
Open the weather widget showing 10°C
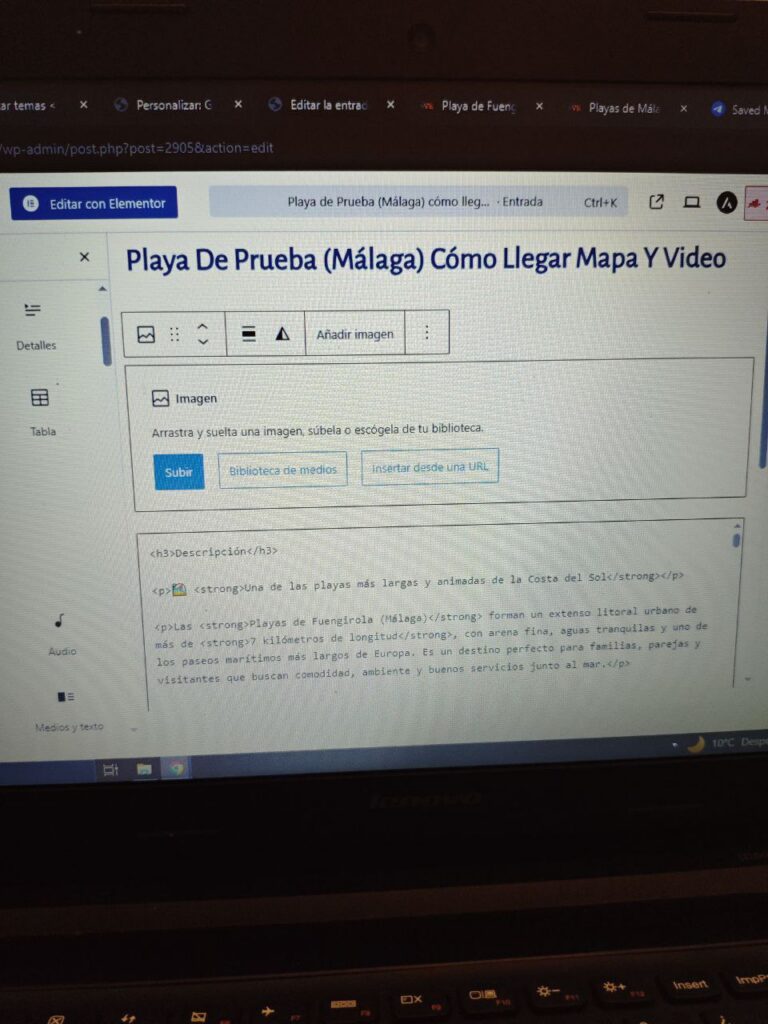click(x=727, y=743)
